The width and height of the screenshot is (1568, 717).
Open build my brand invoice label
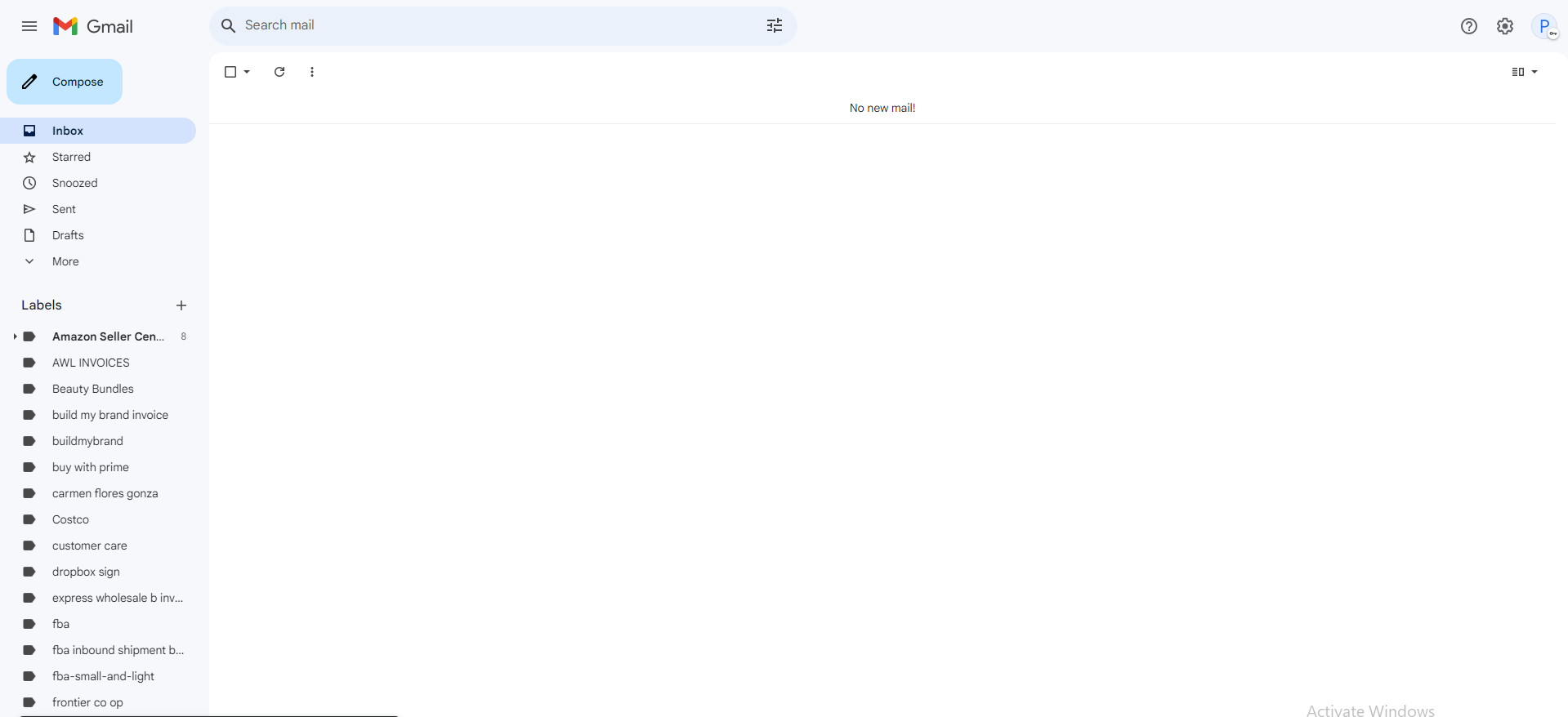point(98,415)
